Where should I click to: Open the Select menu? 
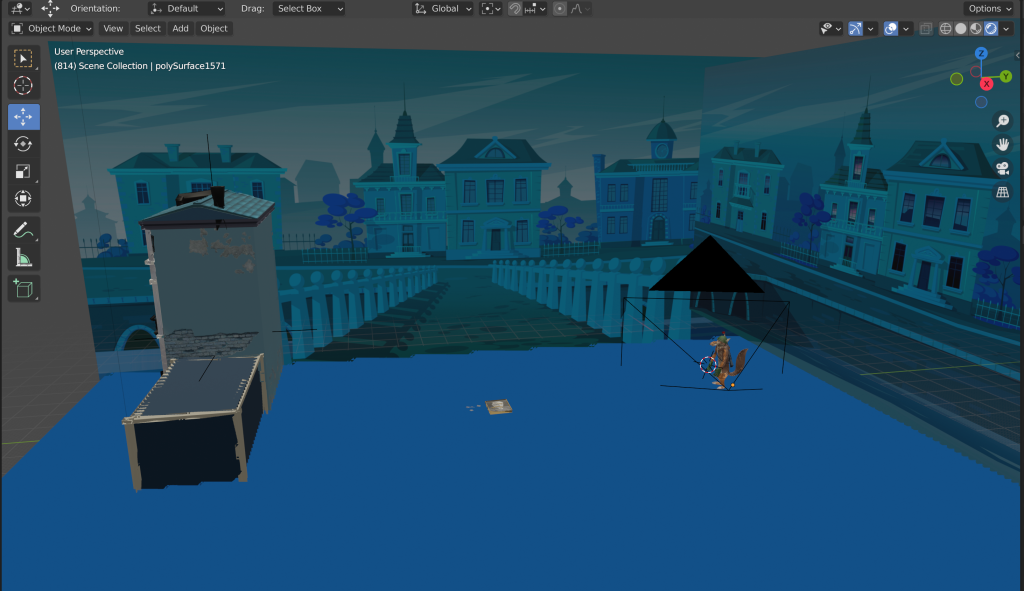point(148,29)
